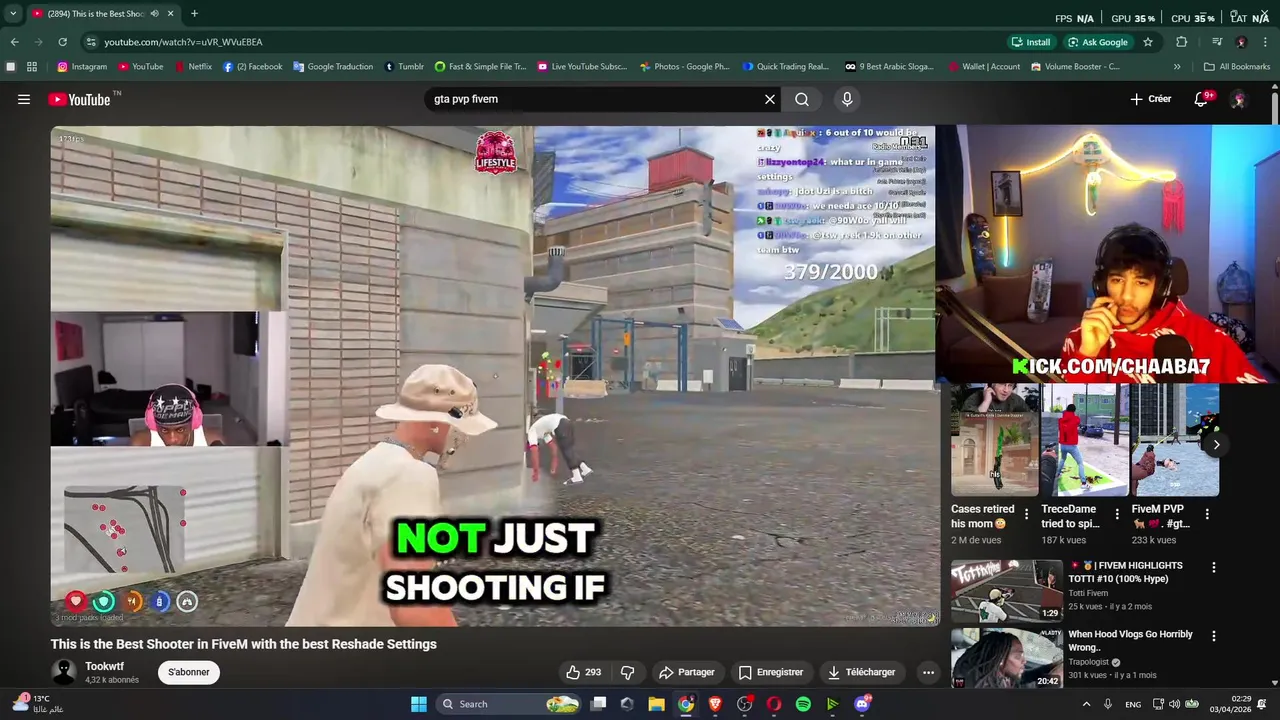Viewport: 1280px width, 720px height.
Task: Open options for 'When Hood Vlogs' video
Action: [x=1214, y=636]
